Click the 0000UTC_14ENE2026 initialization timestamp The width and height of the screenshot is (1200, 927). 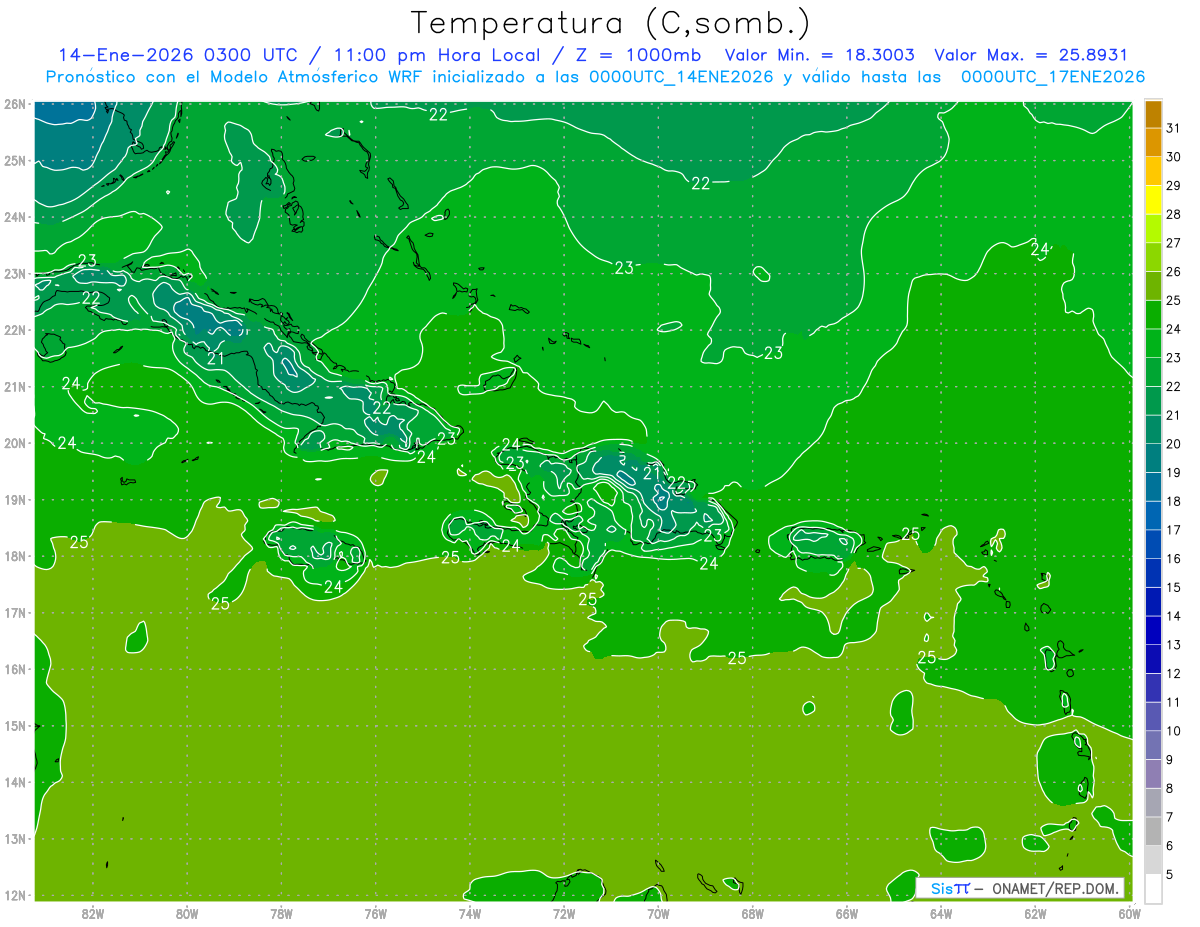tap(681, 77)
